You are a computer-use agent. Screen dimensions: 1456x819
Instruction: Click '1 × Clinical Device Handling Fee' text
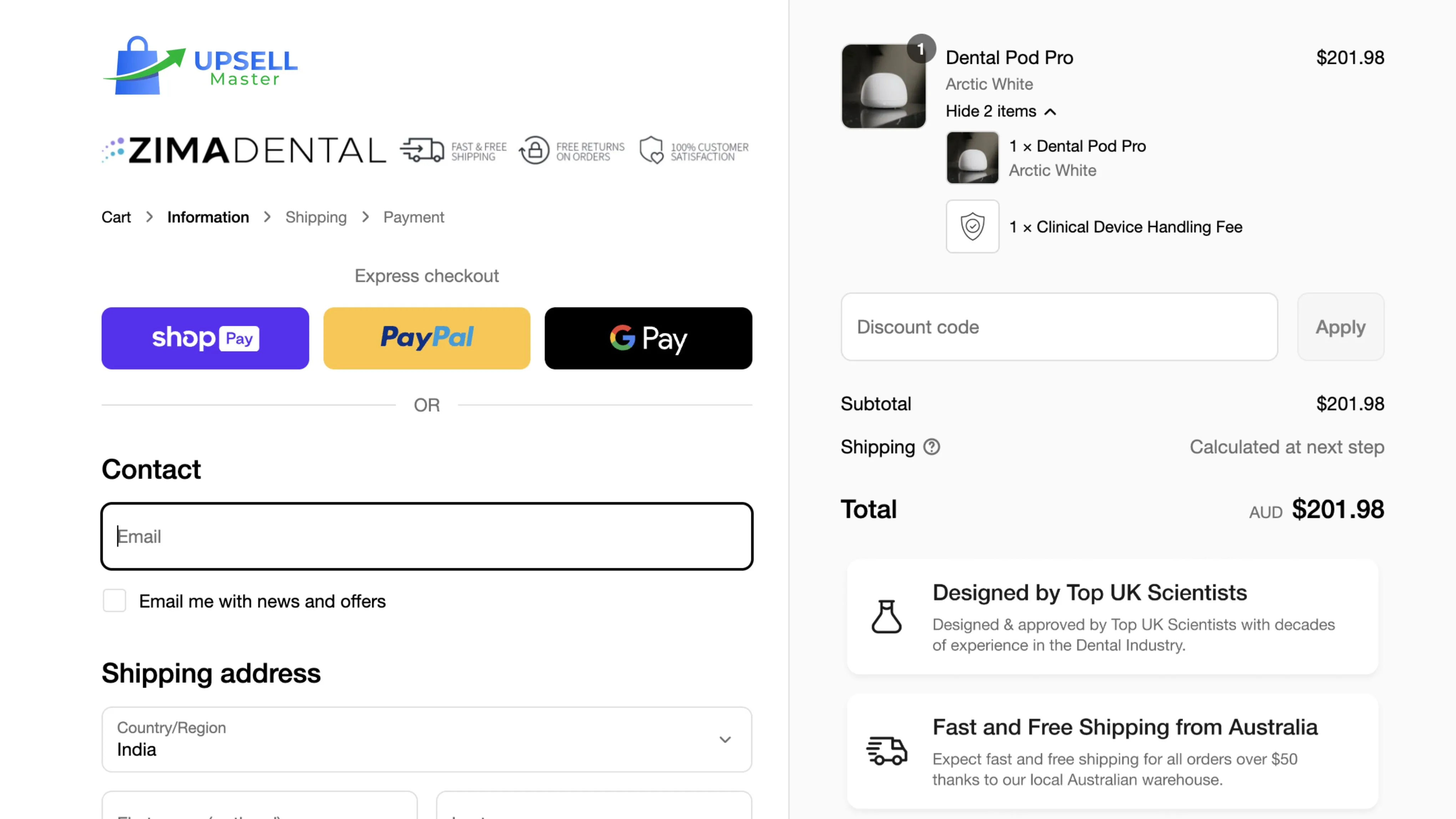click(1126, 227)
